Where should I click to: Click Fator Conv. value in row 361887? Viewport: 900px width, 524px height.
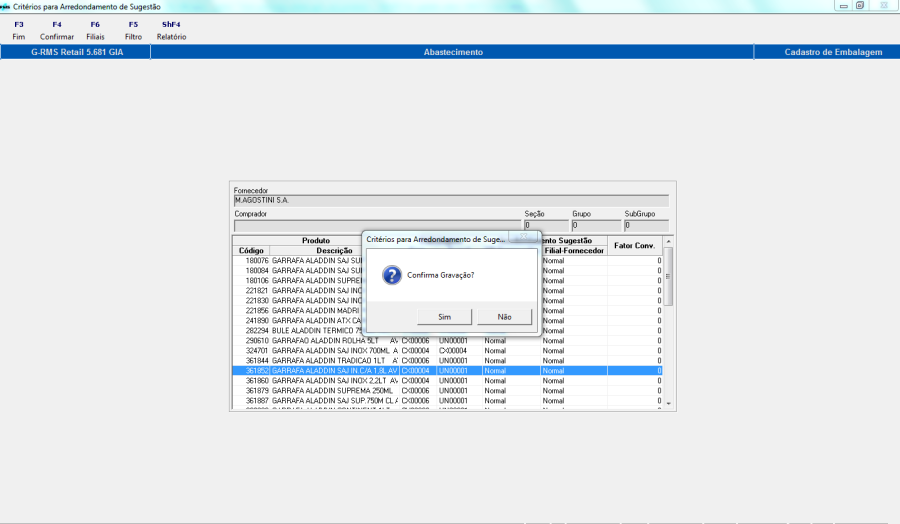(x=635, y=401)
